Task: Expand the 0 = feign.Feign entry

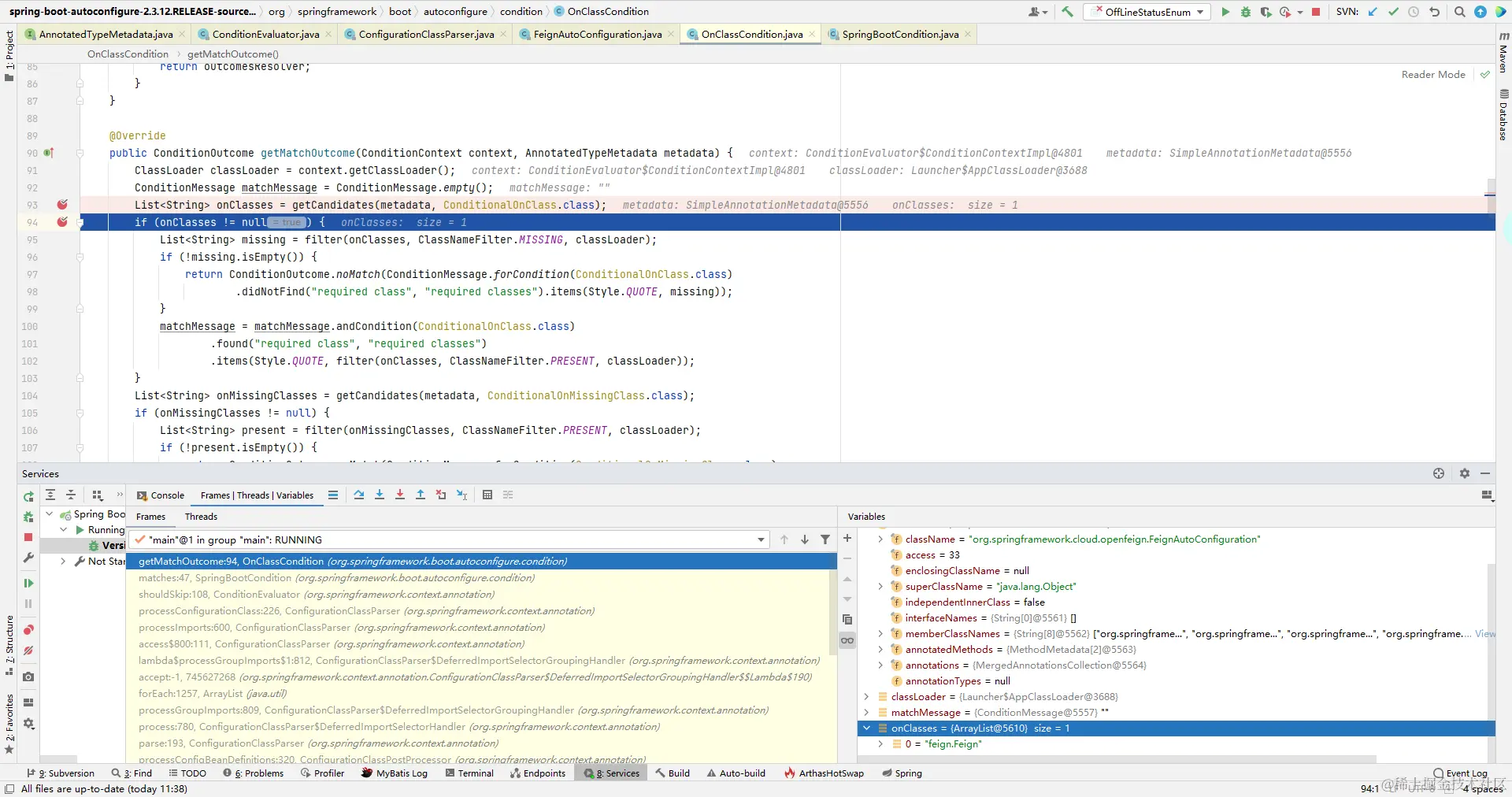Action: click(x=880, y=744)
